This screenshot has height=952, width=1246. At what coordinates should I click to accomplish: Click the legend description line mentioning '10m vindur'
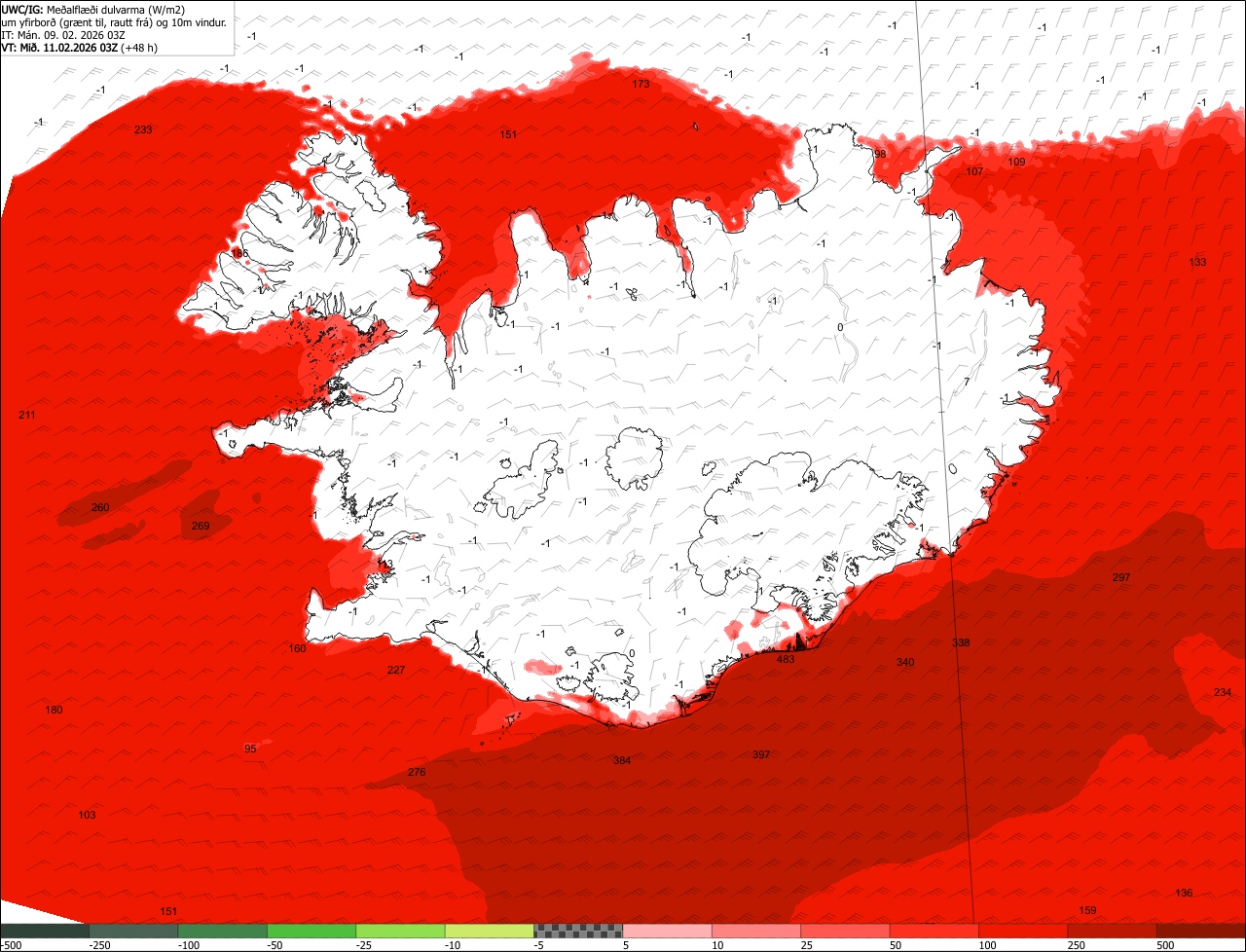[114, 21]
